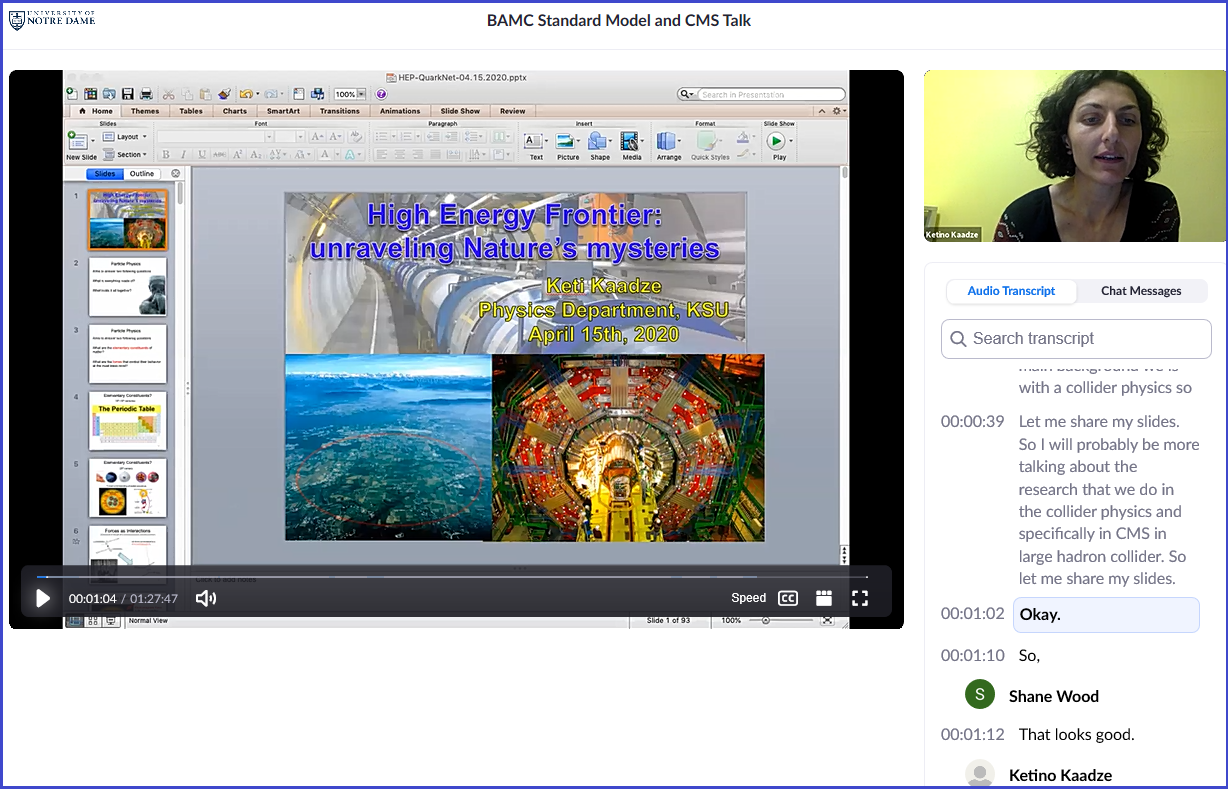Screen dimensions: 1228x789
Task: Click Ketino Kaadze name in transcript
Action: coord(1060,775)
